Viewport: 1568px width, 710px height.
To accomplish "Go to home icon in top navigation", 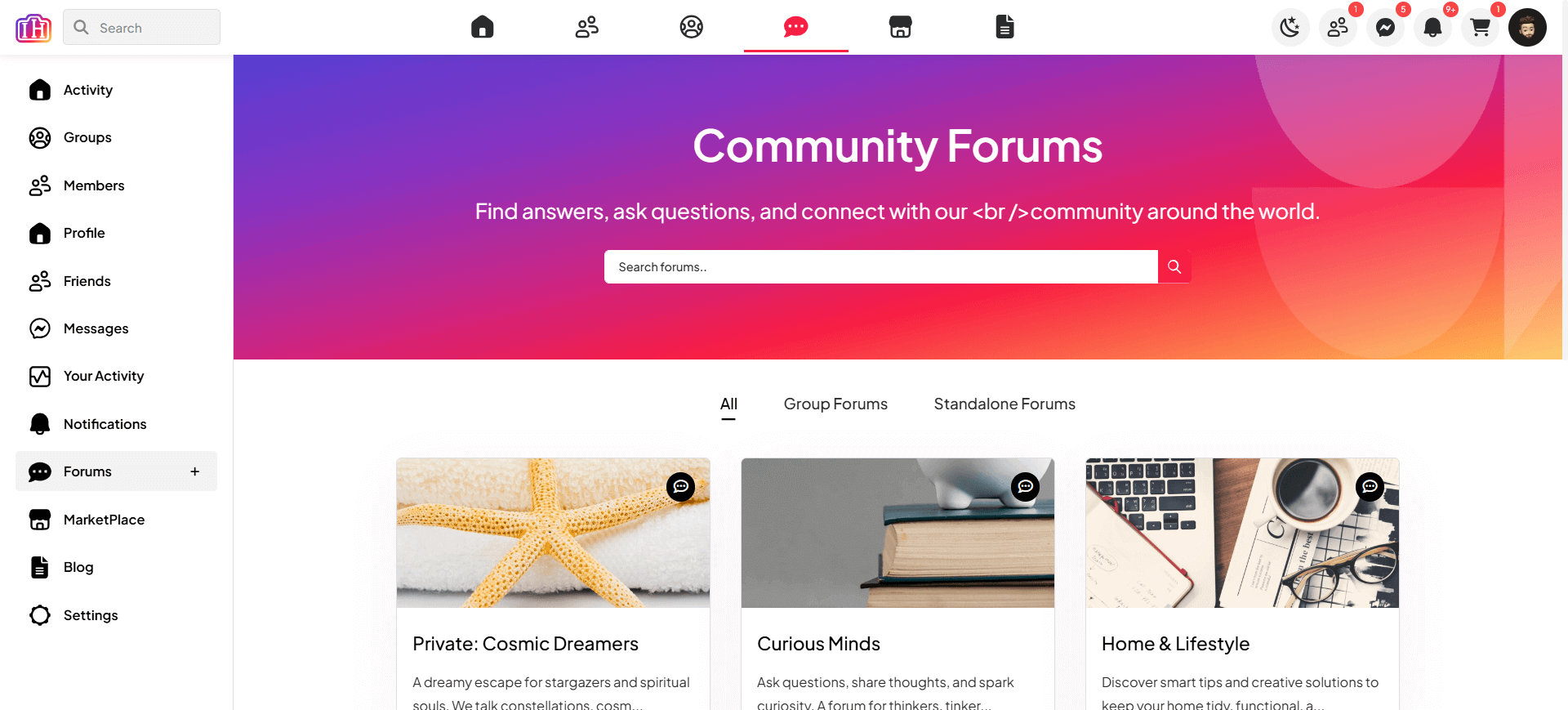I will pyautogui.click(x=483, y=27).
